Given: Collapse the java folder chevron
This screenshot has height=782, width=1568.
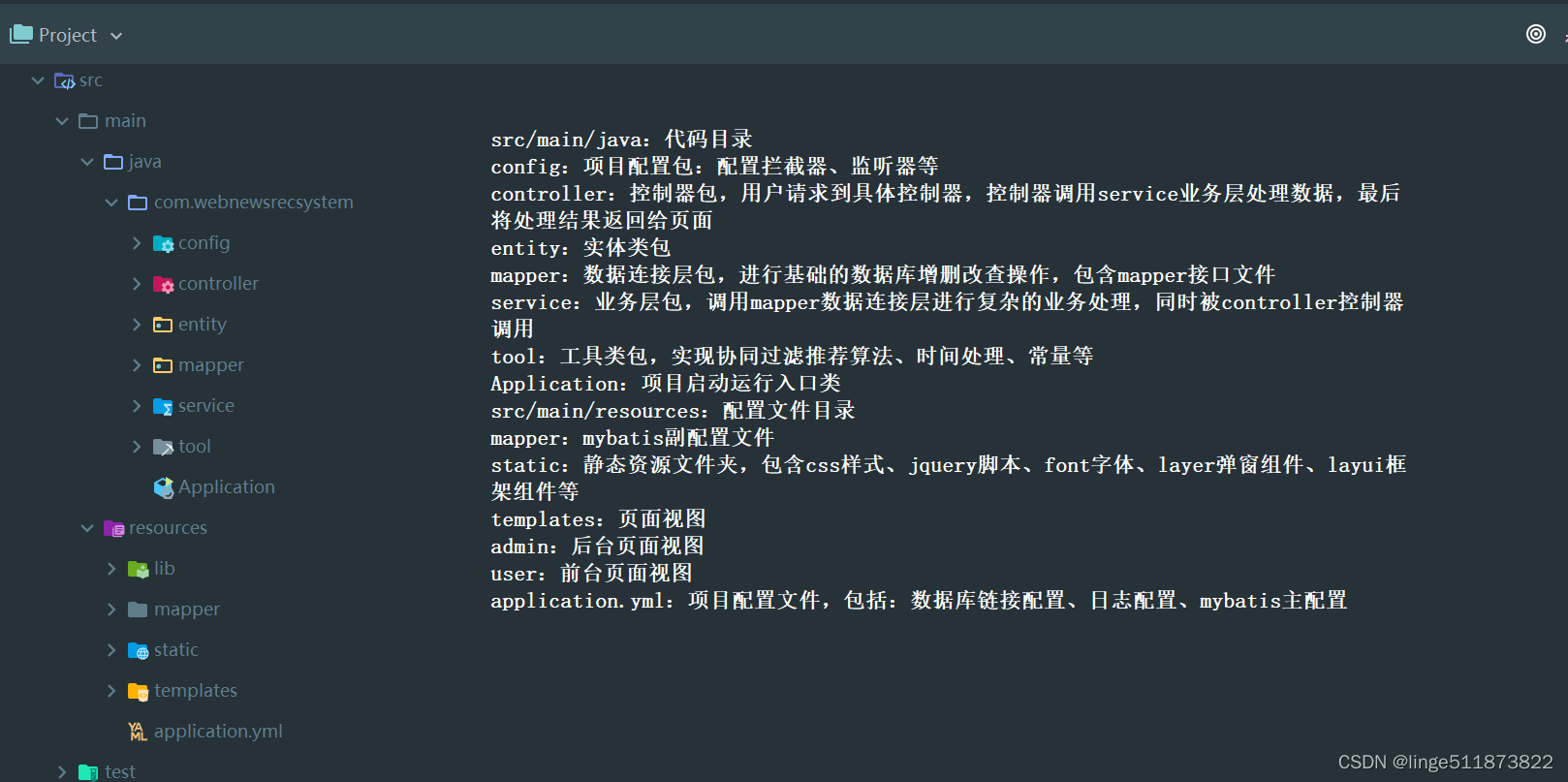Looking at the screenshot, I should 87,162.
